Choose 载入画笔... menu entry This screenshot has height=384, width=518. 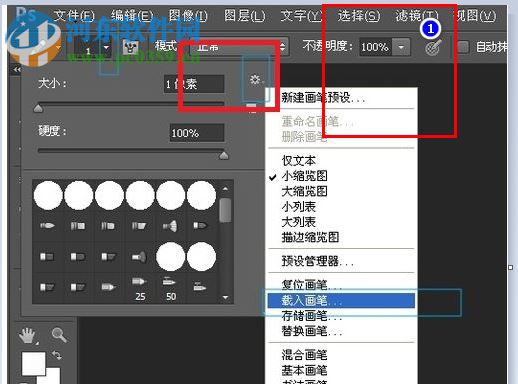tap(341, 300)
